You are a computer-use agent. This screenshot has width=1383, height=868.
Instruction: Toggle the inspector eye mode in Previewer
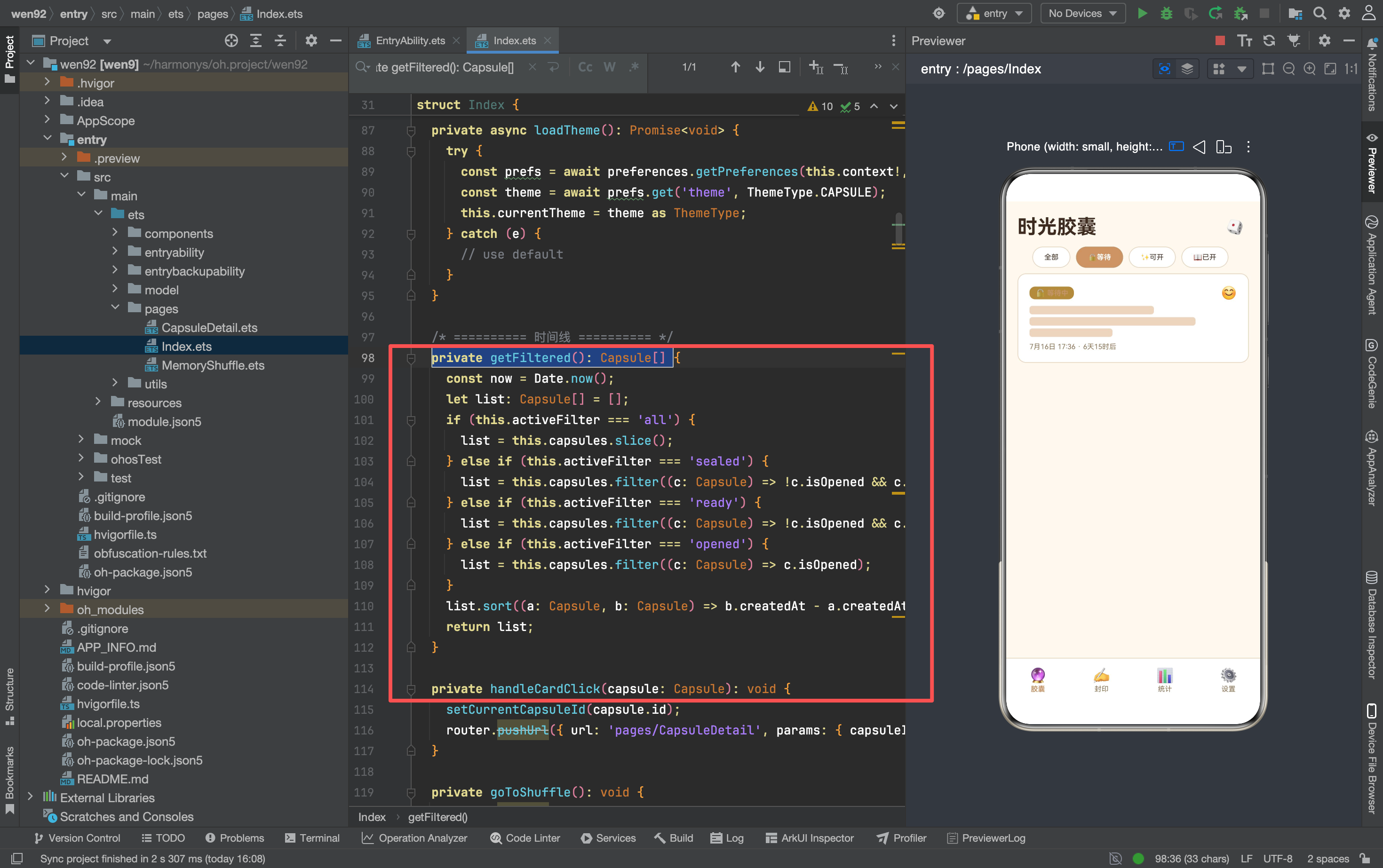click(1164, 69)
